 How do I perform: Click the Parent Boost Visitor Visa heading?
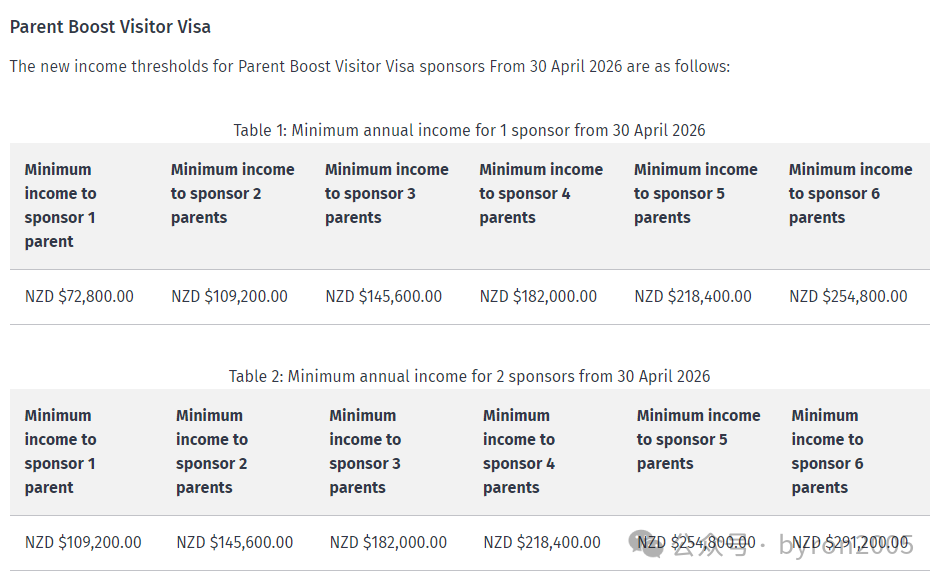tap(110, 27)
